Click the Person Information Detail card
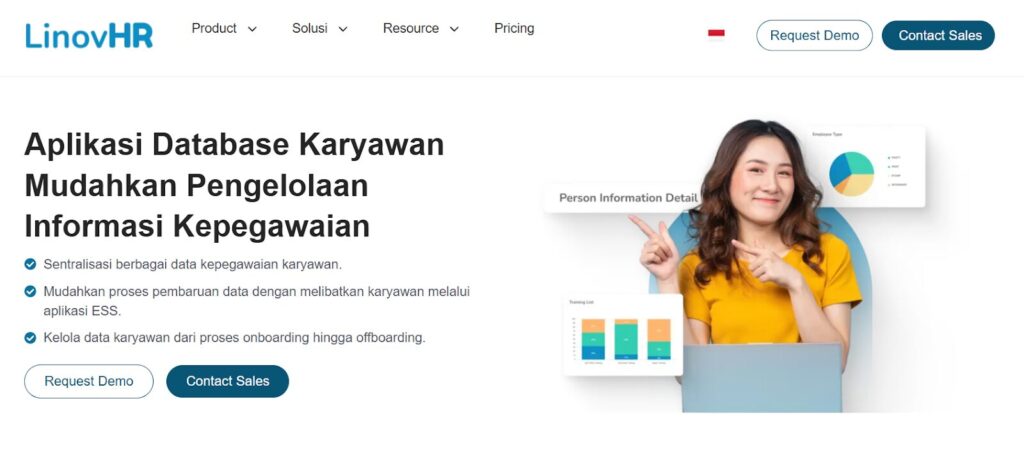This screenshot has height=451, width=1024. (x=624, y=198)
